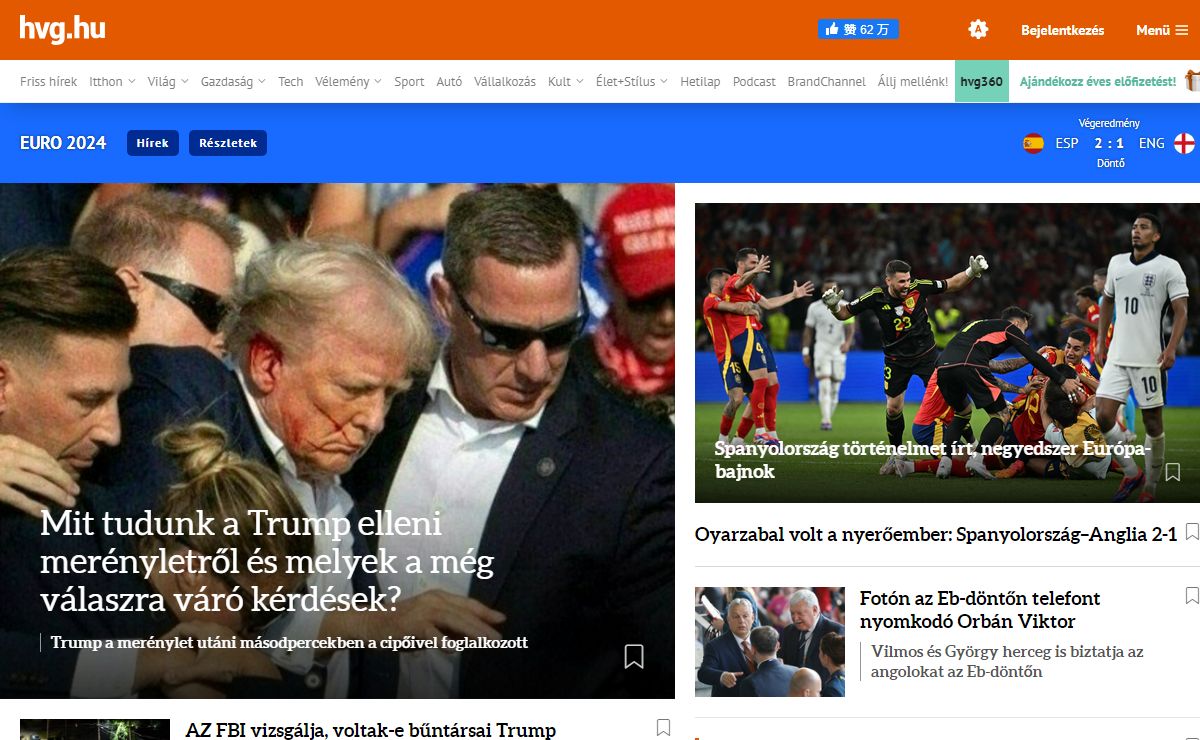Open the hamburger Menü button
The width and height of the screenshot is (1200, 740).
coord(1162,30)
